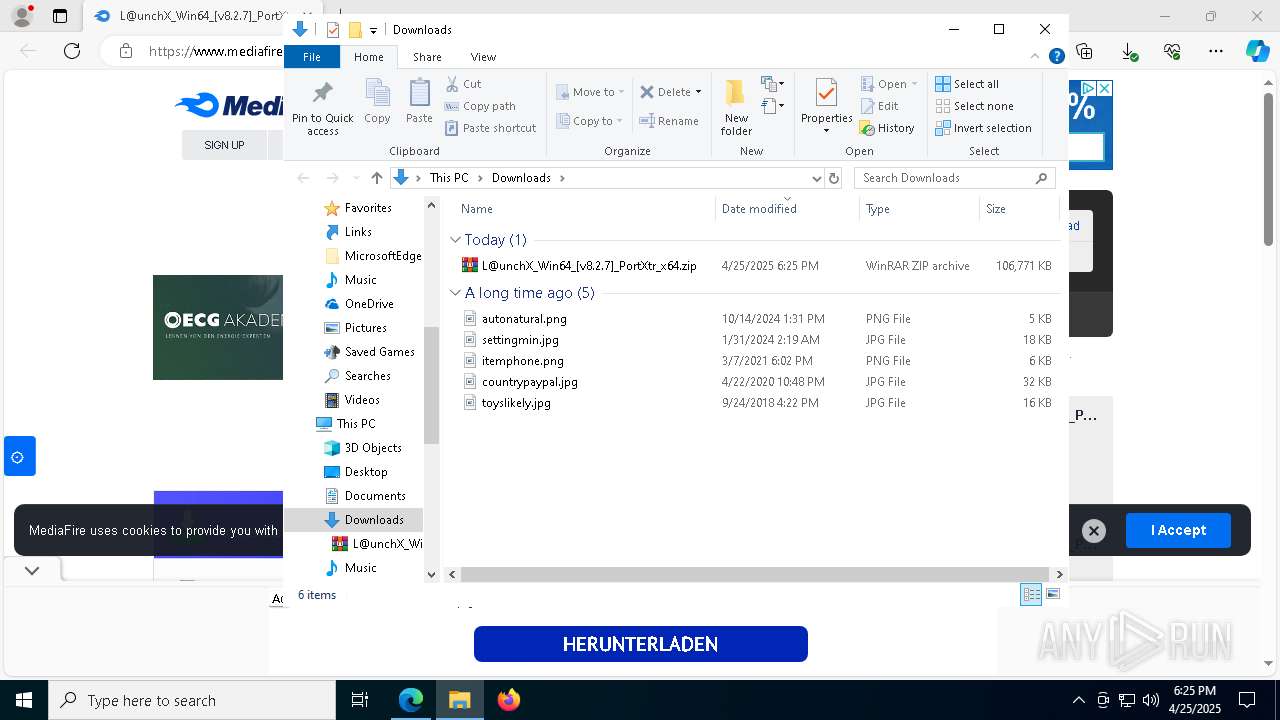Select countrypaypal.jpg file
Image resolution: width=1280 pixels, height=720 pixels.
pos(756,382)
